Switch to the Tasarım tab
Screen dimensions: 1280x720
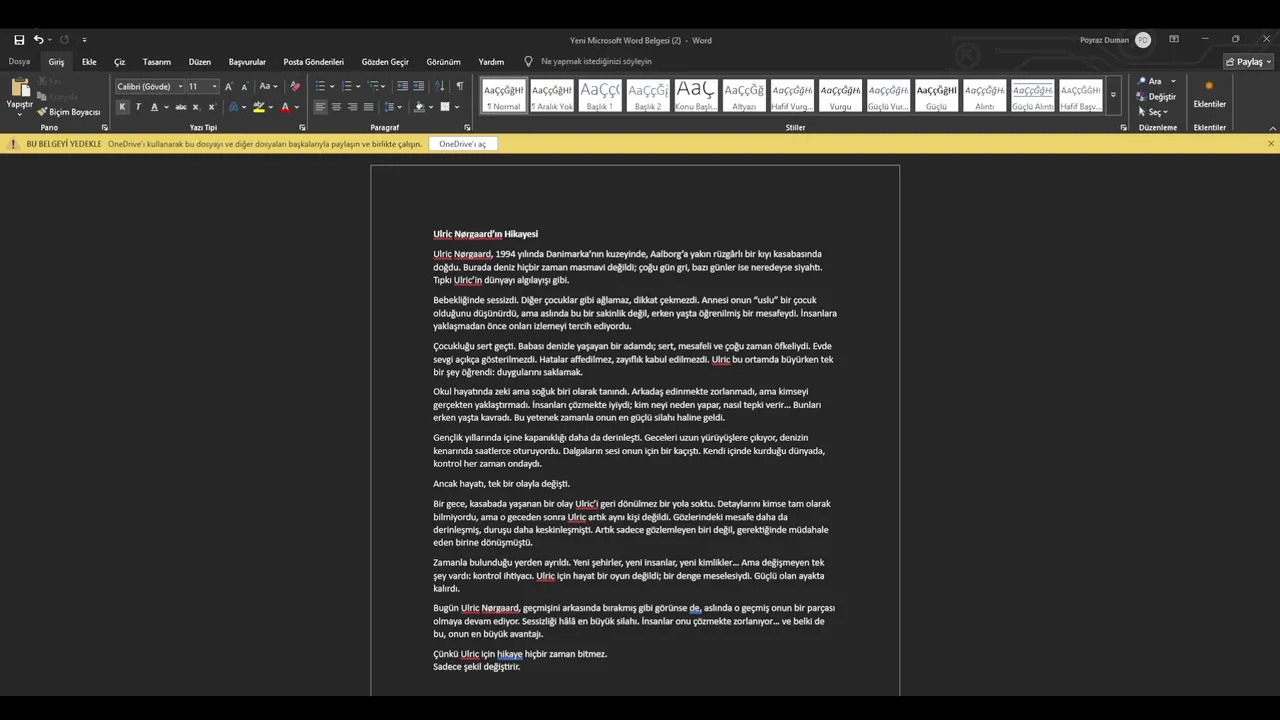click(157, 62)
